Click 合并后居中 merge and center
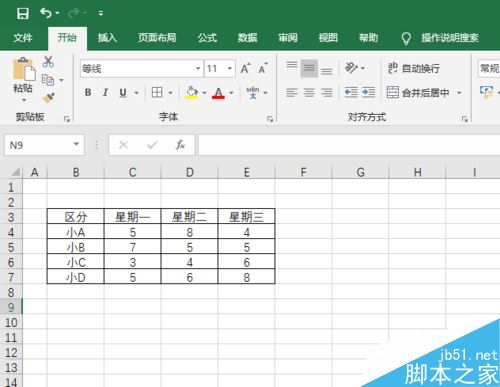Image resolution: width=500 pixels, height=387 pixels. click(418, 92)
